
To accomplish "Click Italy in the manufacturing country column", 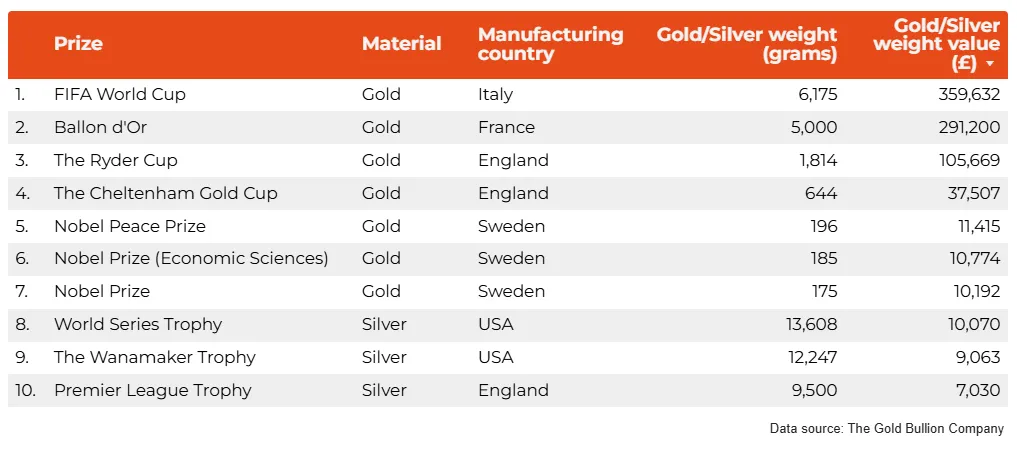I will point(495,94).
